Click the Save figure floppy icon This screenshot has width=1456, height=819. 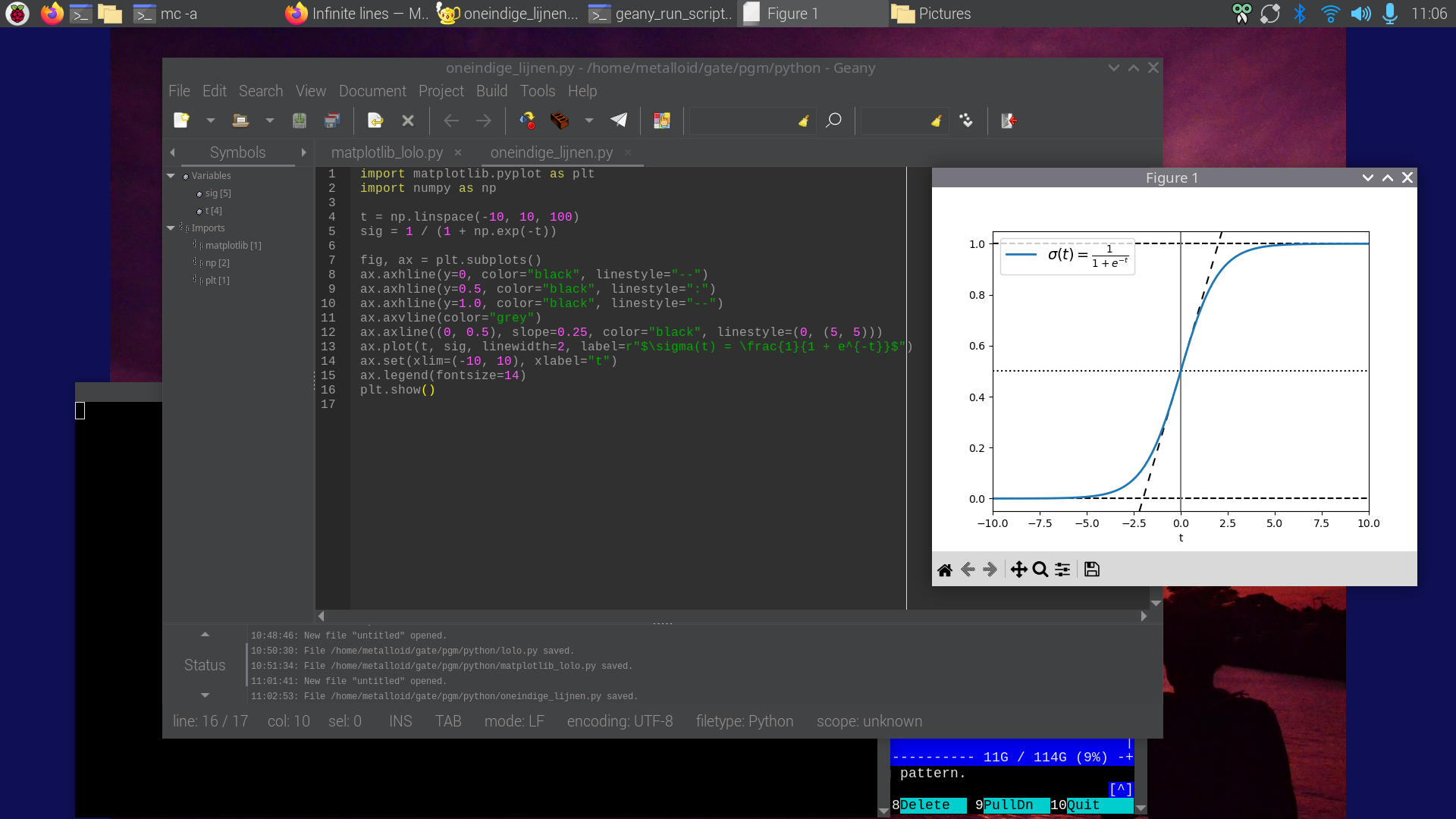[1092, 570]
